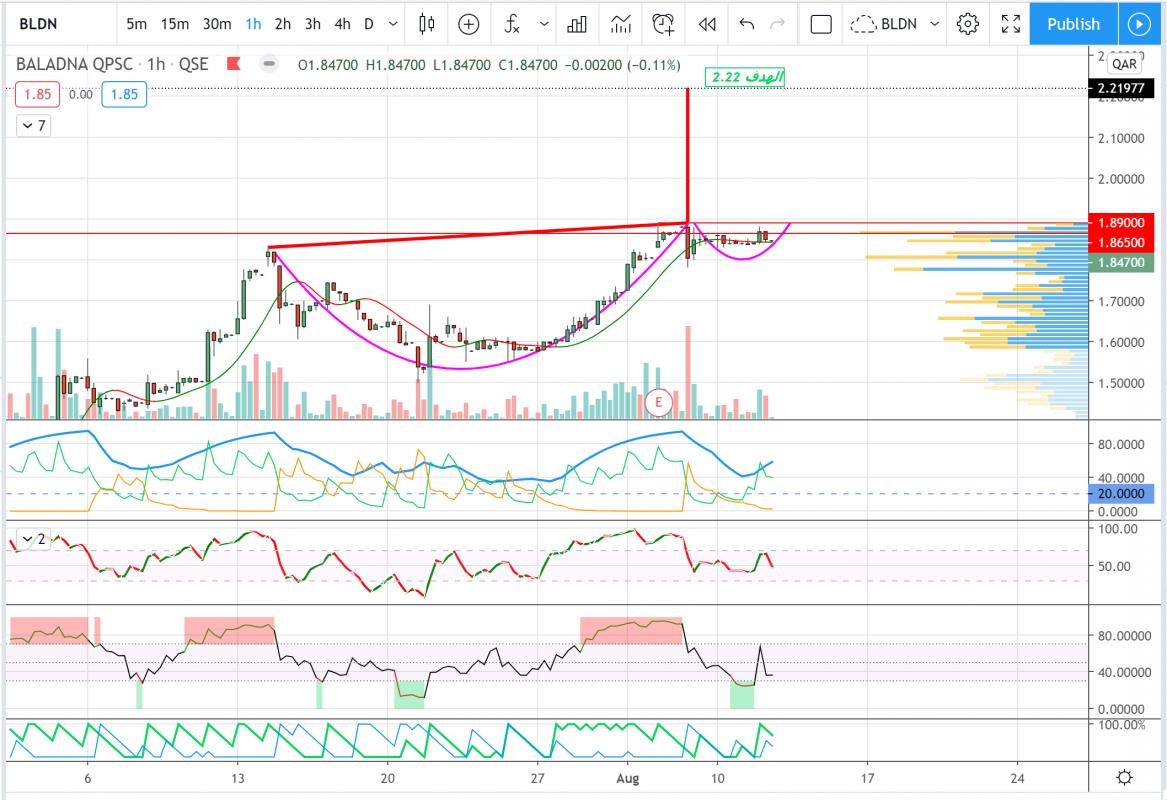
Task: Open the select layout square icon
Action: click(821, 24)
